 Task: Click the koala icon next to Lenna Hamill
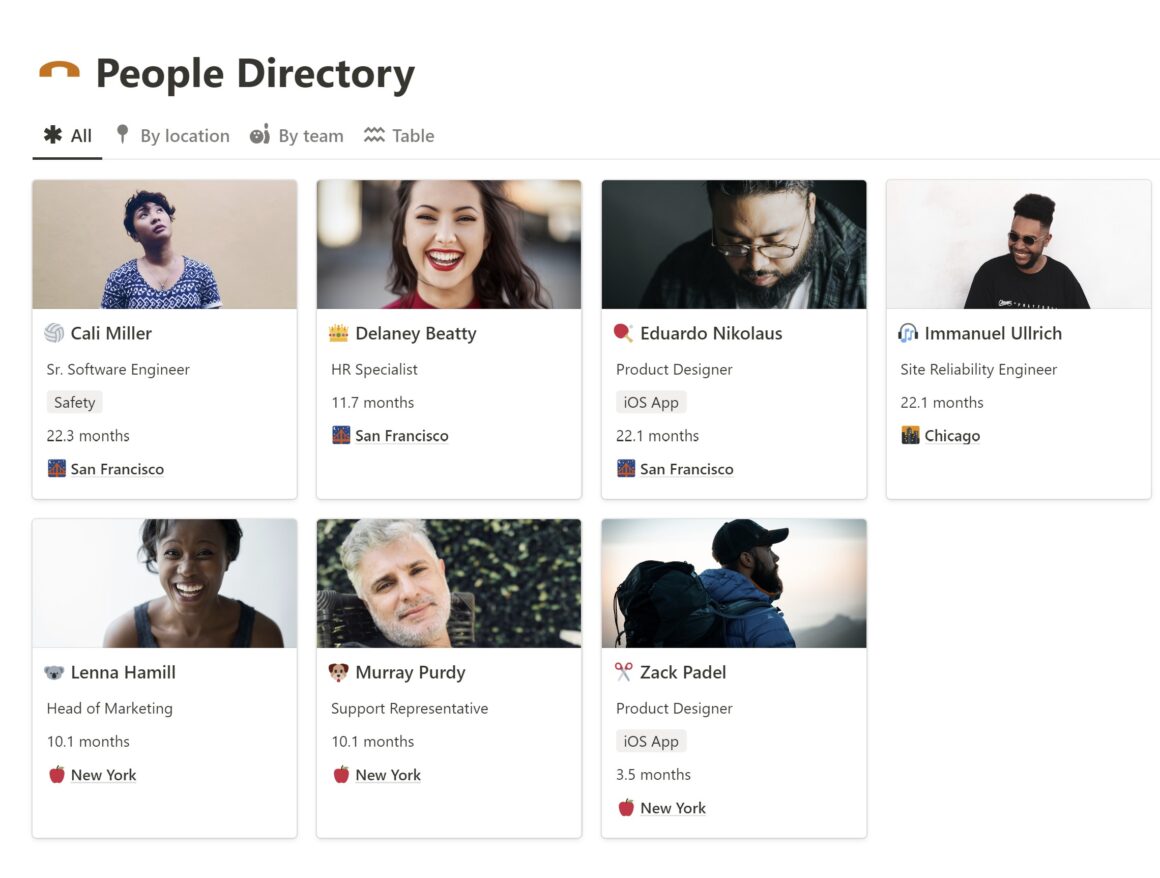(55, 672)
